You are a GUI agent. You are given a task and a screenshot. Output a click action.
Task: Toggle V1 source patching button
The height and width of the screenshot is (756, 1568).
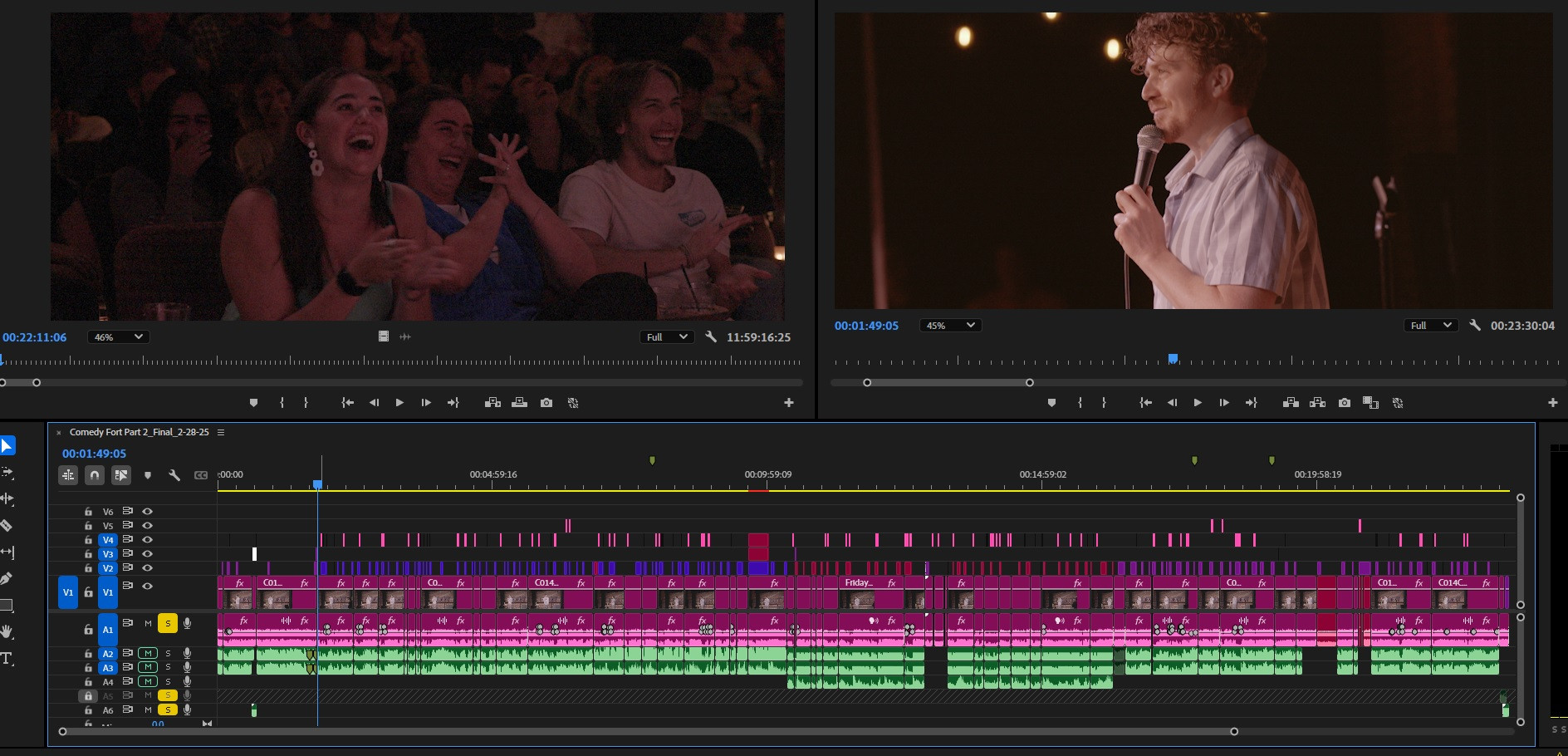[68, 592]
